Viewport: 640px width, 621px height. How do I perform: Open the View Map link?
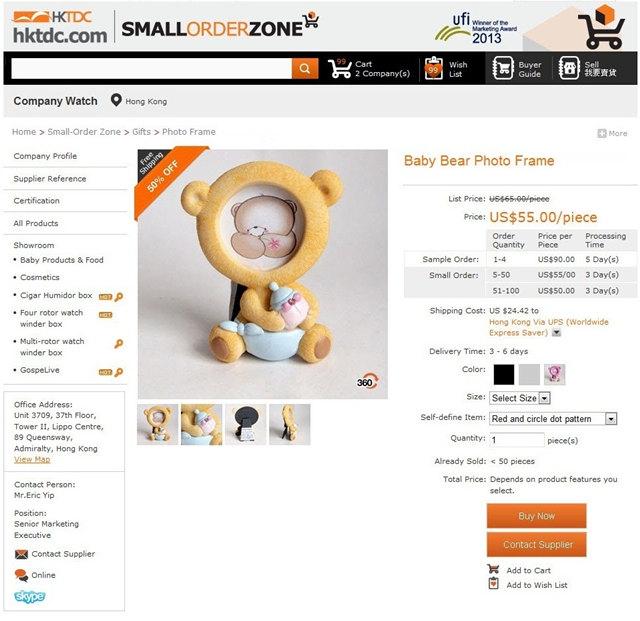[x=32, y=460]
